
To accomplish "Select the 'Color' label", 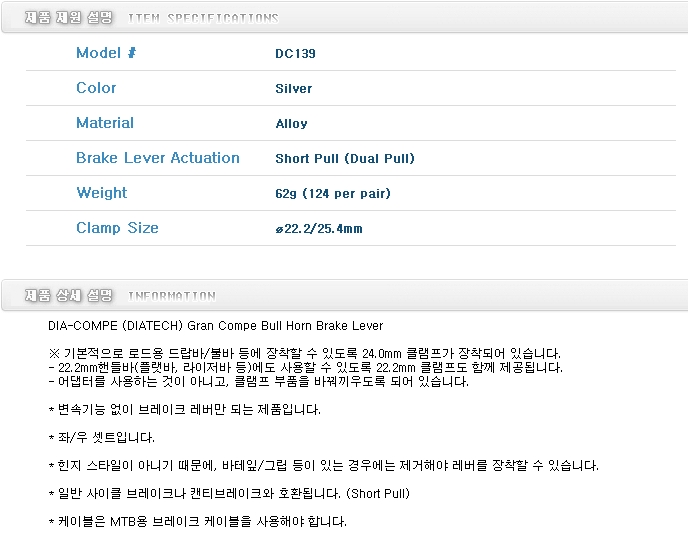I will click(x=96, y=88).
